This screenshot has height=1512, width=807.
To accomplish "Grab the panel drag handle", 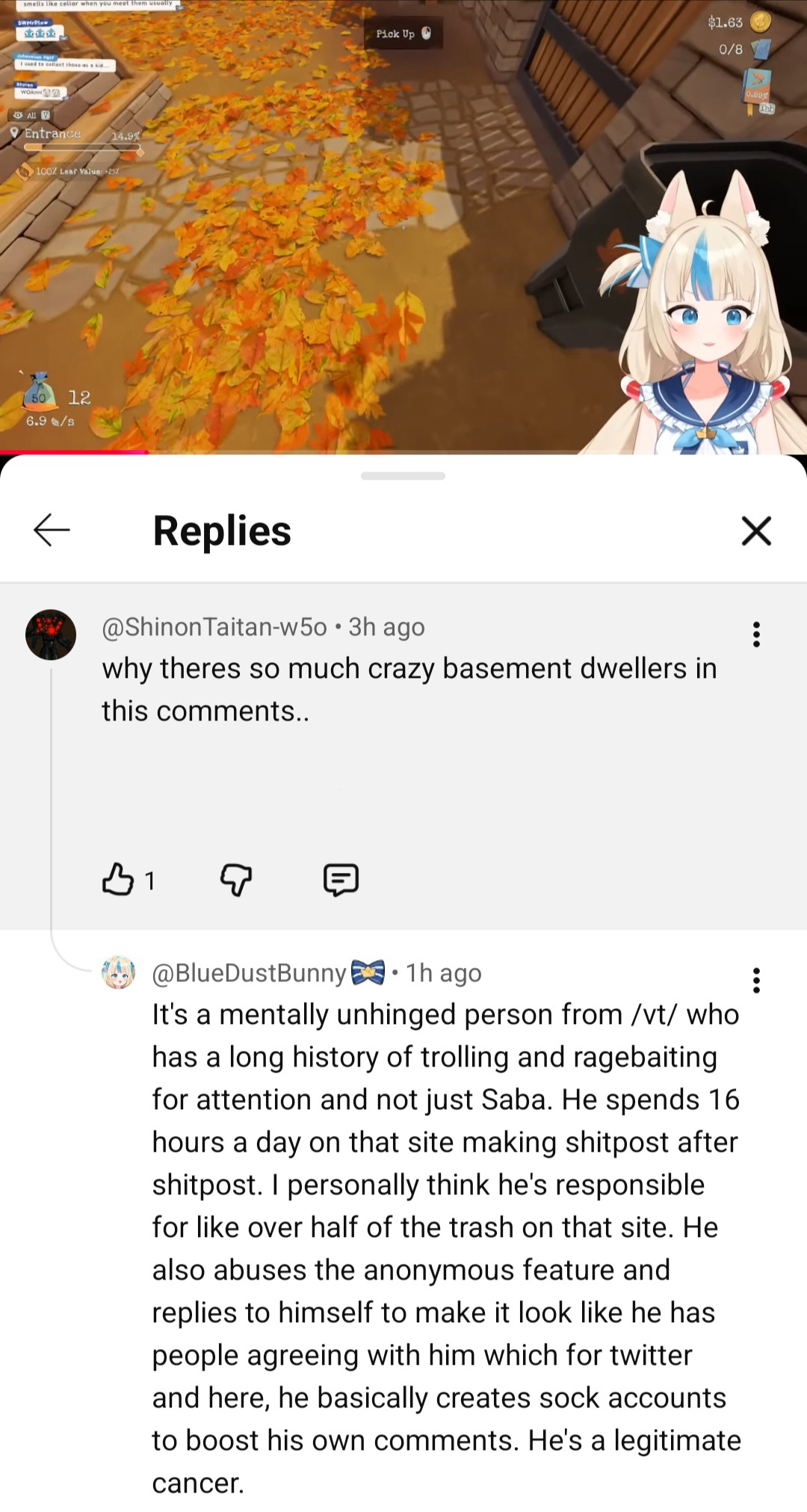I will coord(403,475).
